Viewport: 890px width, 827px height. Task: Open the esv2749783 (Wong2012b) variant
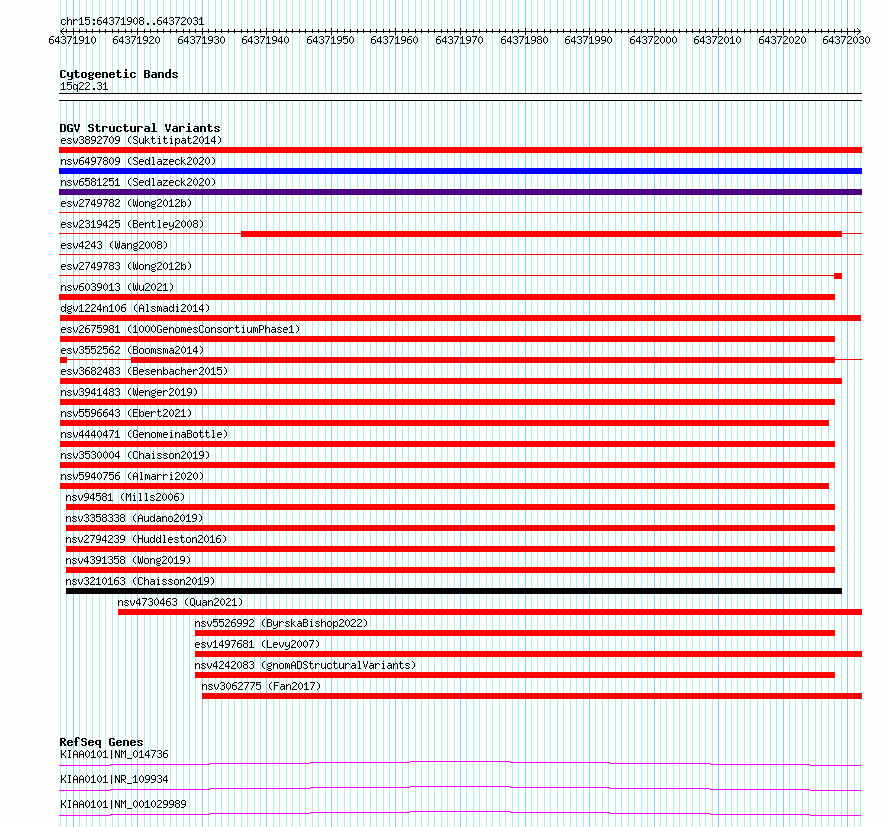click(126, 266)
